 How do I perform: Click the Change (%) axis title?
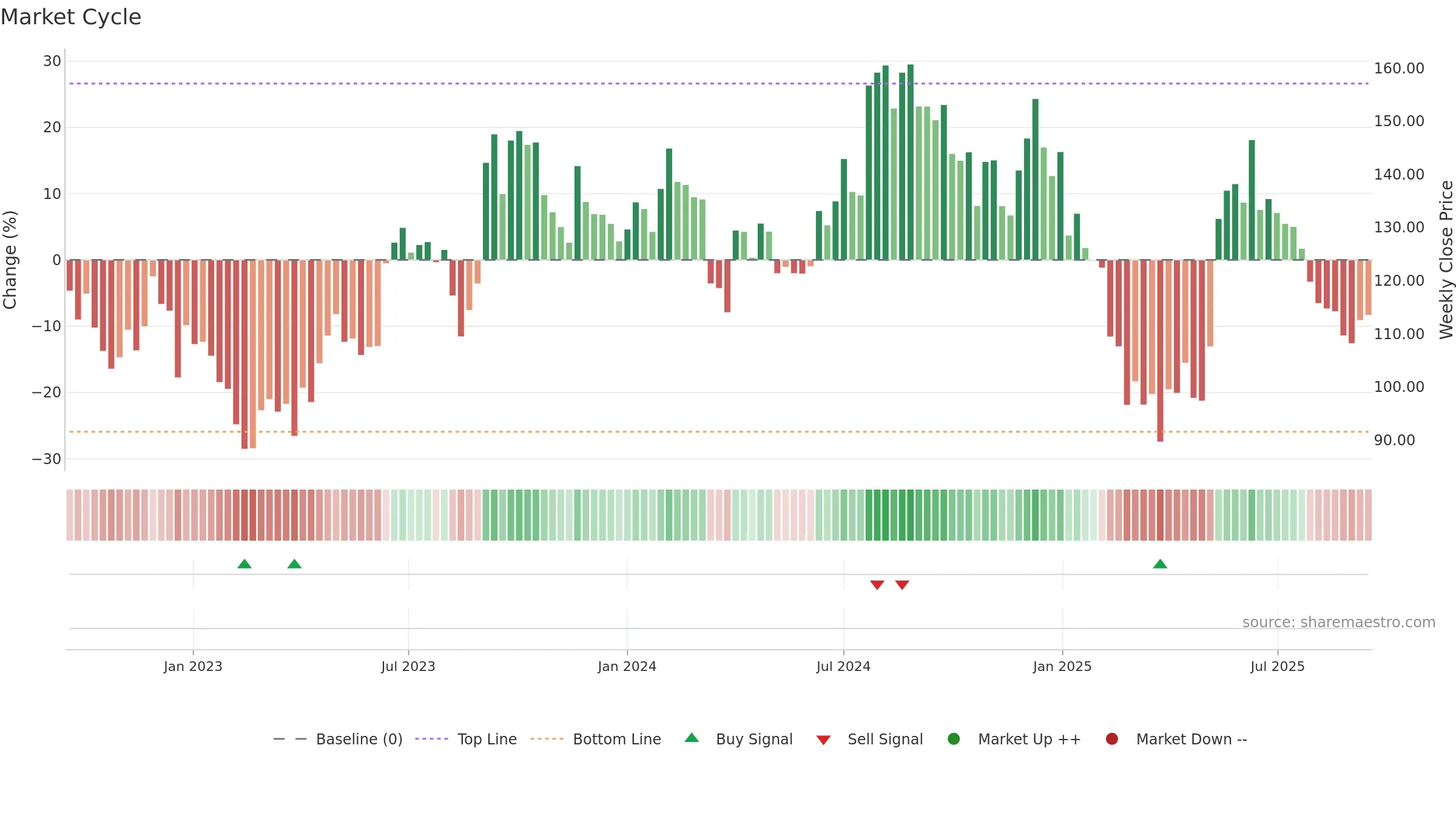point(10,260)
